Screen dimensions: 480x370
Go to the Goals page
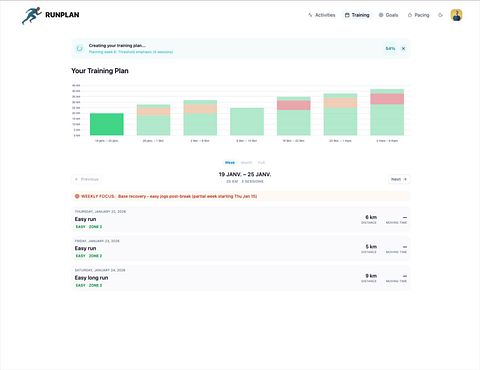click(388, 15)
